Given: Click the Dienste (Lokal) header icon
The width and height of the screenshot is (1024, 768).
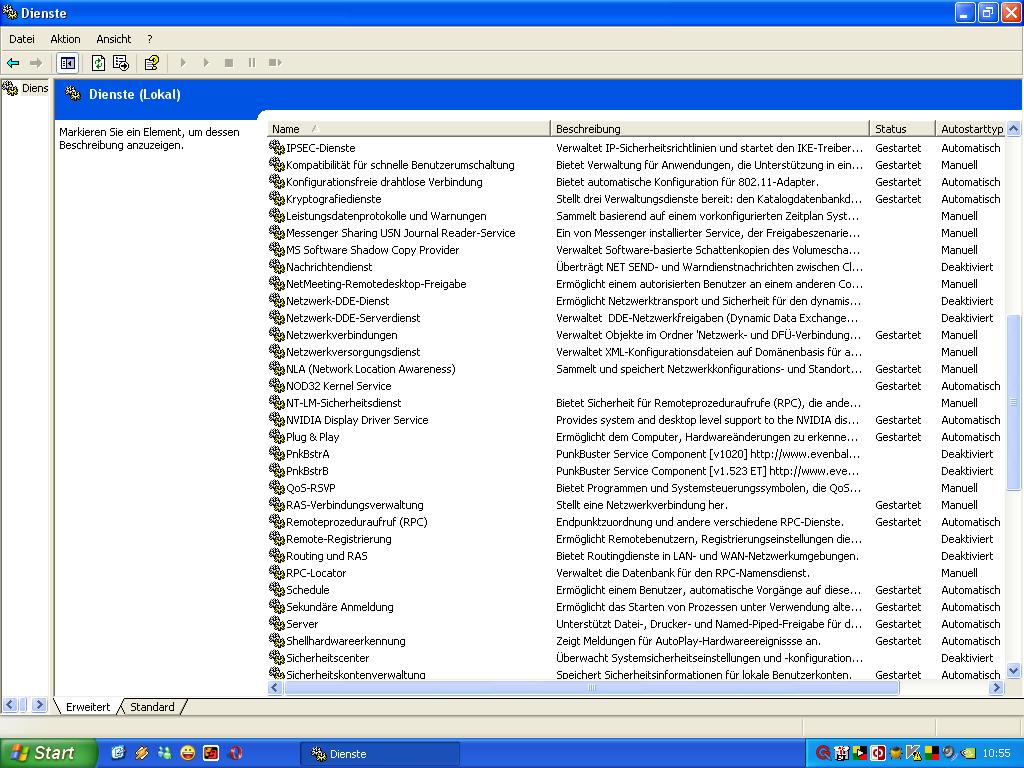Looking at the screenshot, I should pyautogui.click(x=73, y=94).
